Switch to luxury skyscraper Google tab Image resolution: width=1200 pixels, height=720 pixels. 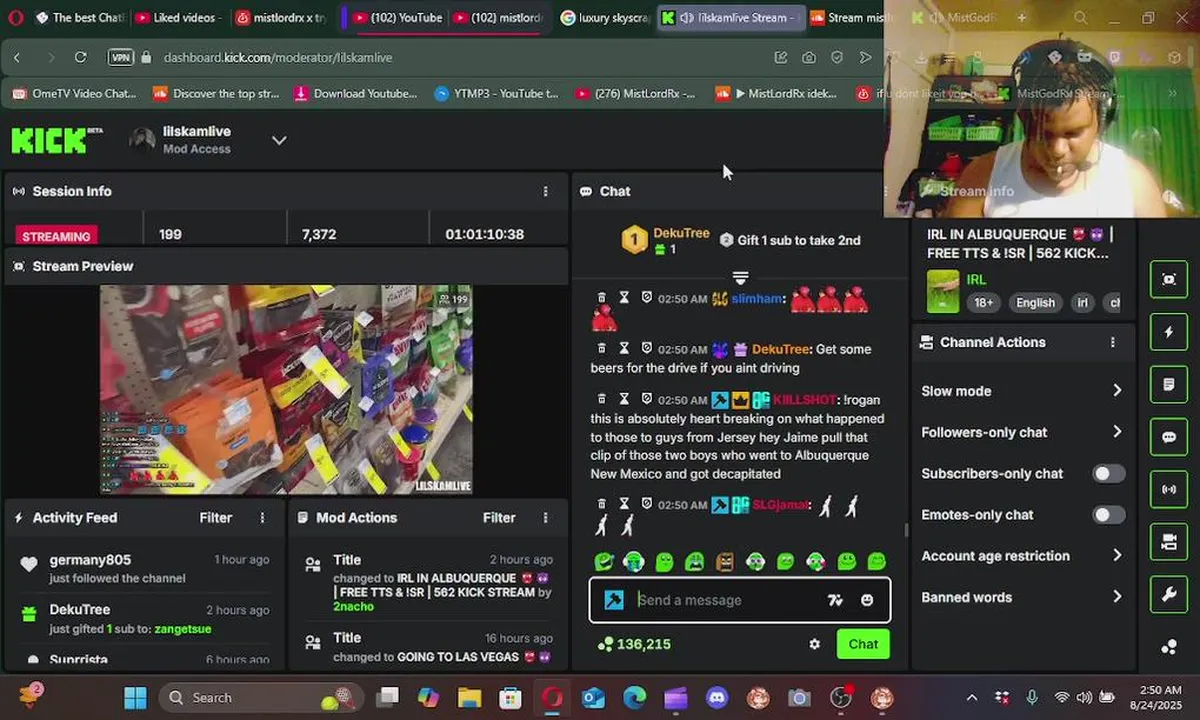coord(604,17)
